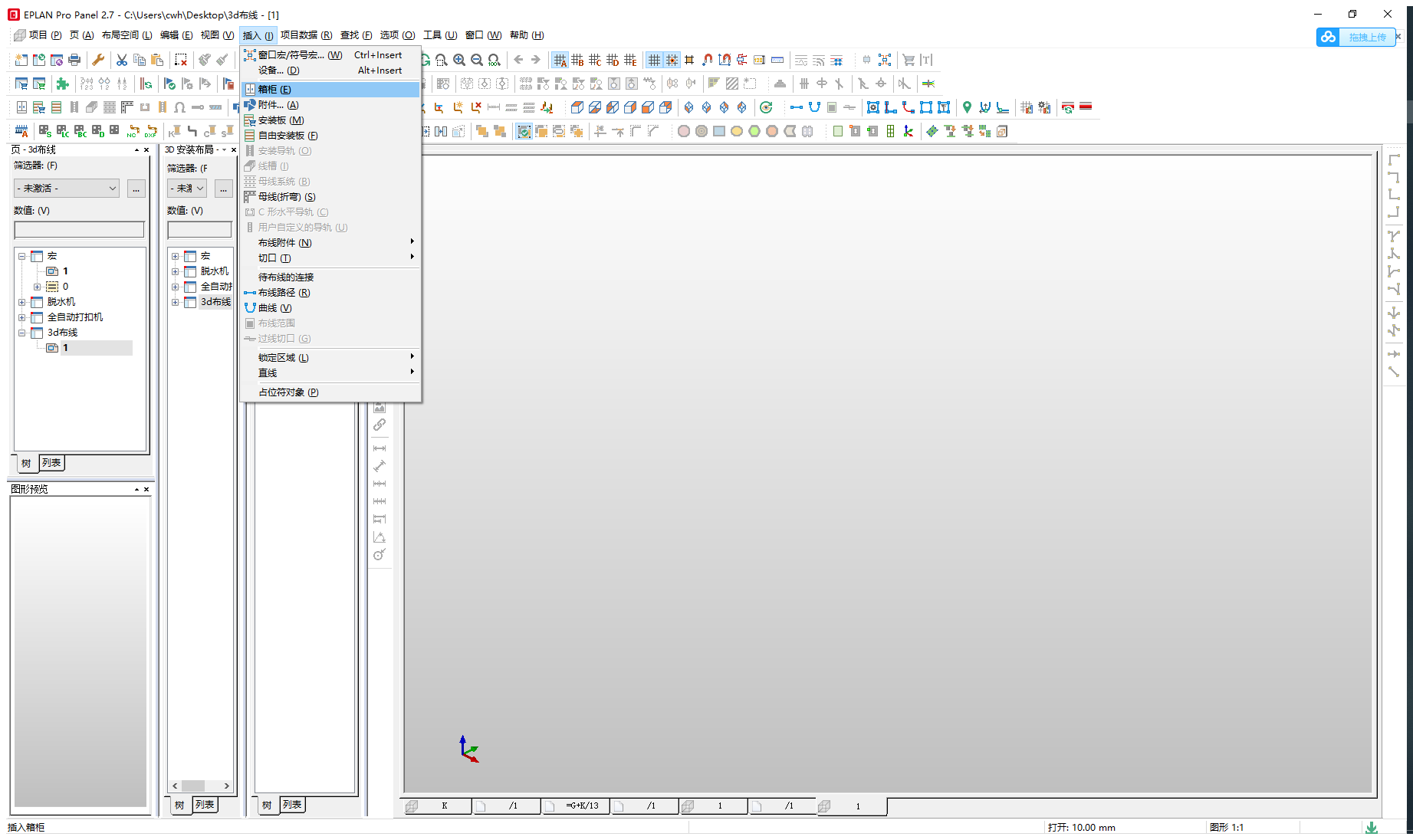The height and width of the screenshot is (840, 1413).
Task: Click the zoom out magnifier icon
Action: 477,60
